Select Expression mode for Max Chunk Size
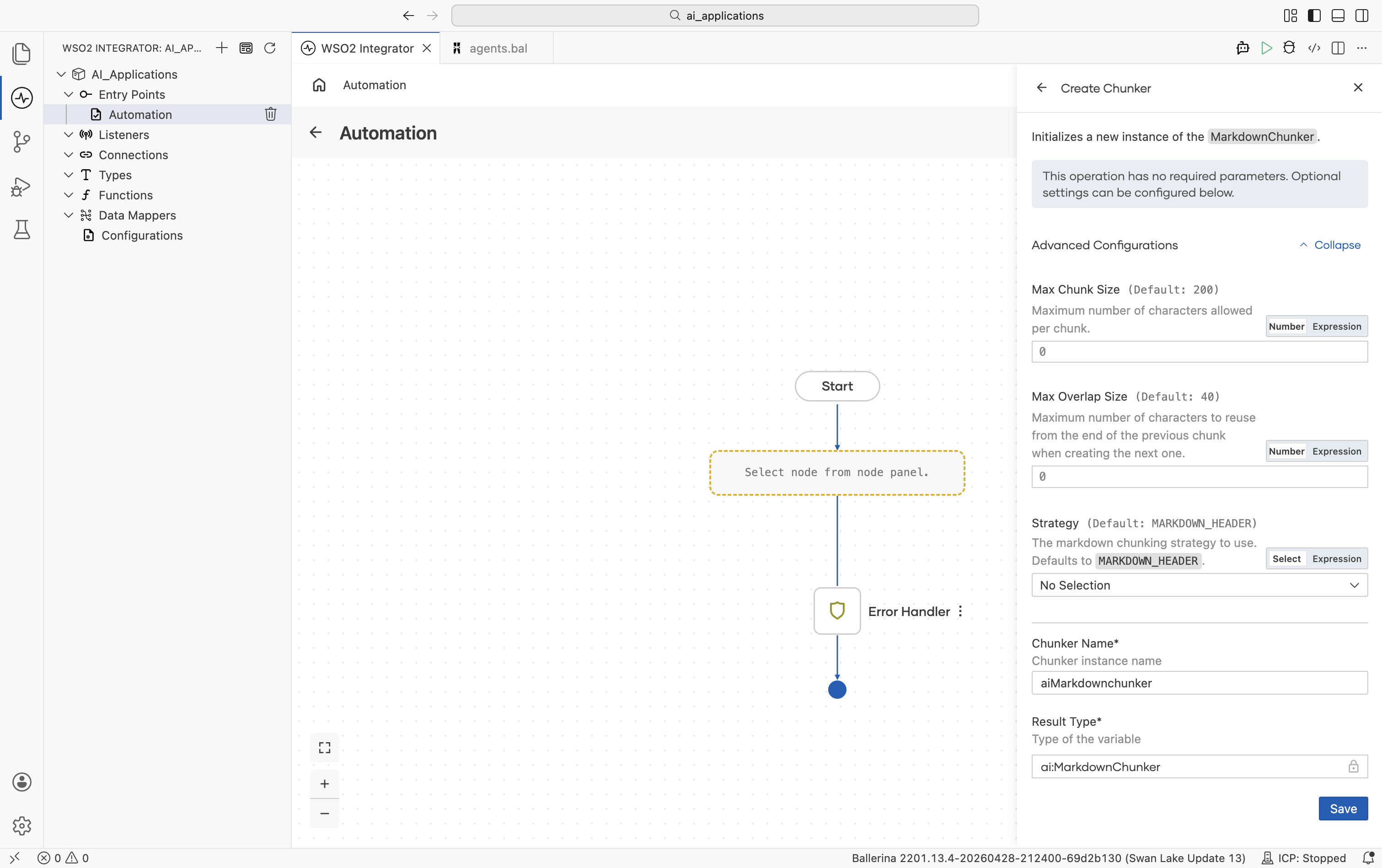Screen dimensions: 1382x868 coord(1337,326)
